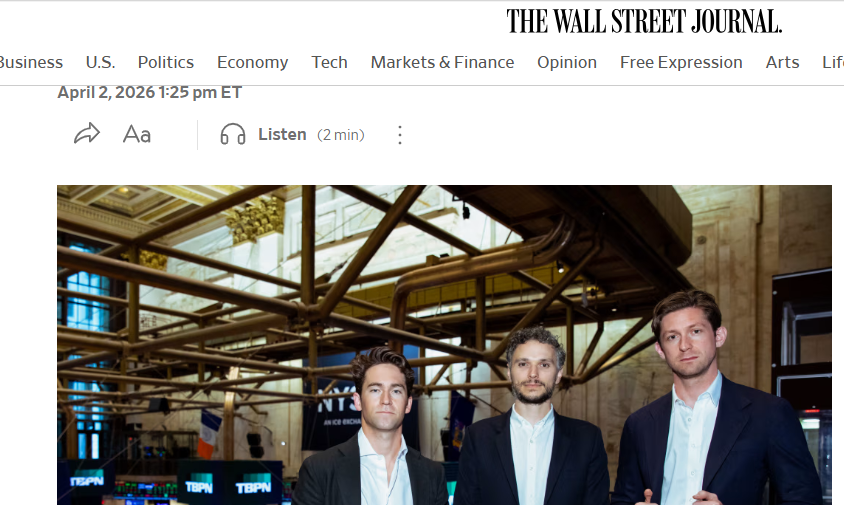This screenshot has height=505, width=844.
Task: Open the Opinion section
Action: [567, 62]
